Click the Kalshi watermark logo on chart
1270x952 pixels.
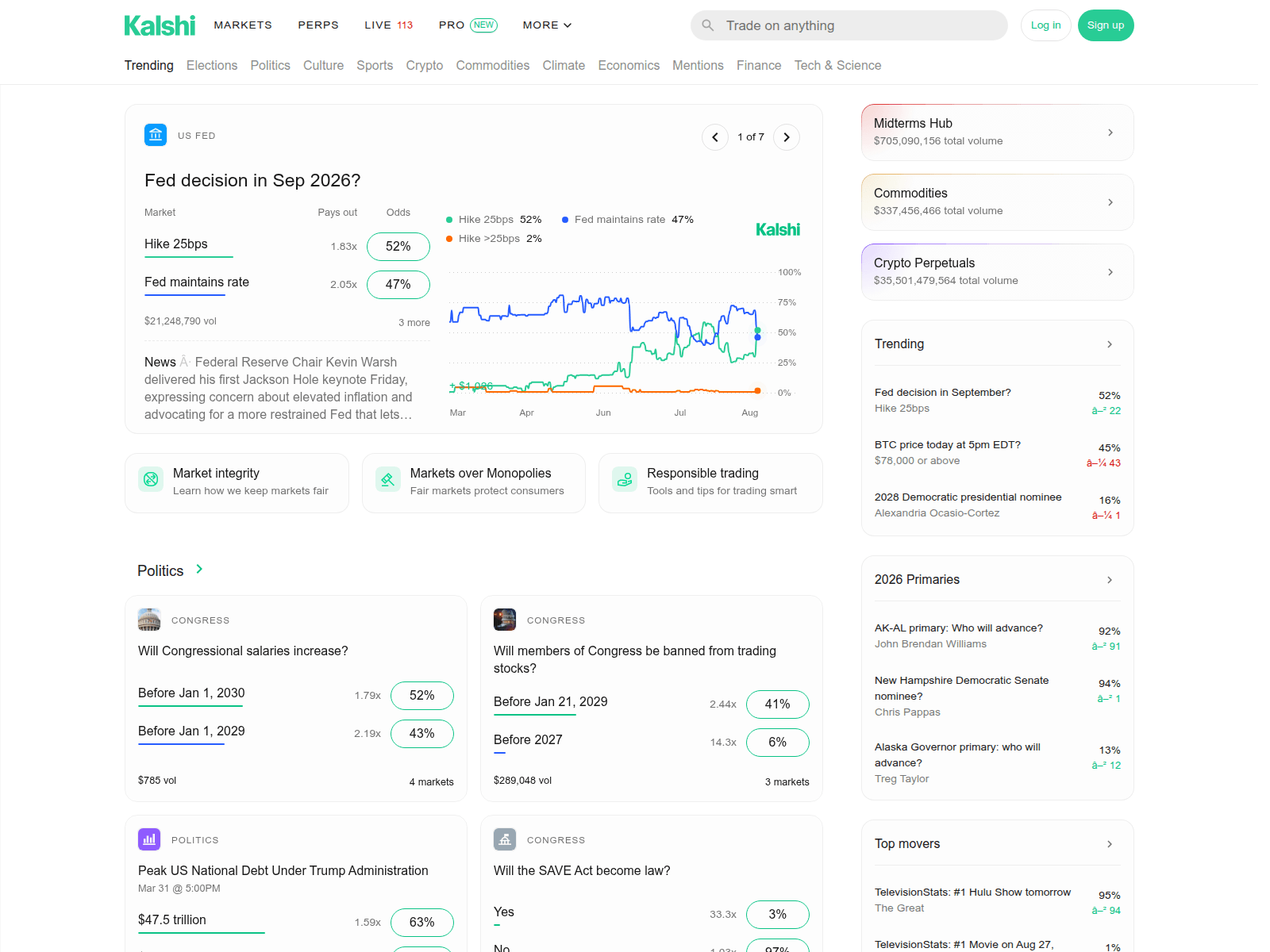tap(778, 230)
